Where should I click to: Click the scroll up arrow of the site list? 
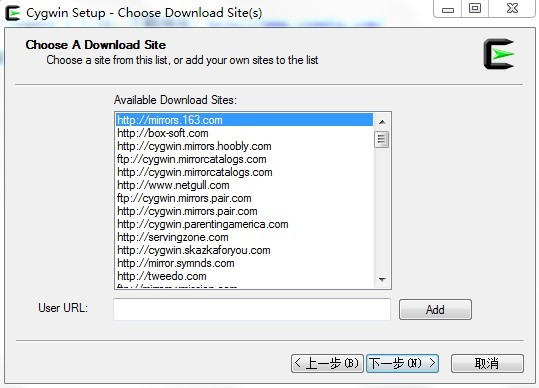point(382,122)
